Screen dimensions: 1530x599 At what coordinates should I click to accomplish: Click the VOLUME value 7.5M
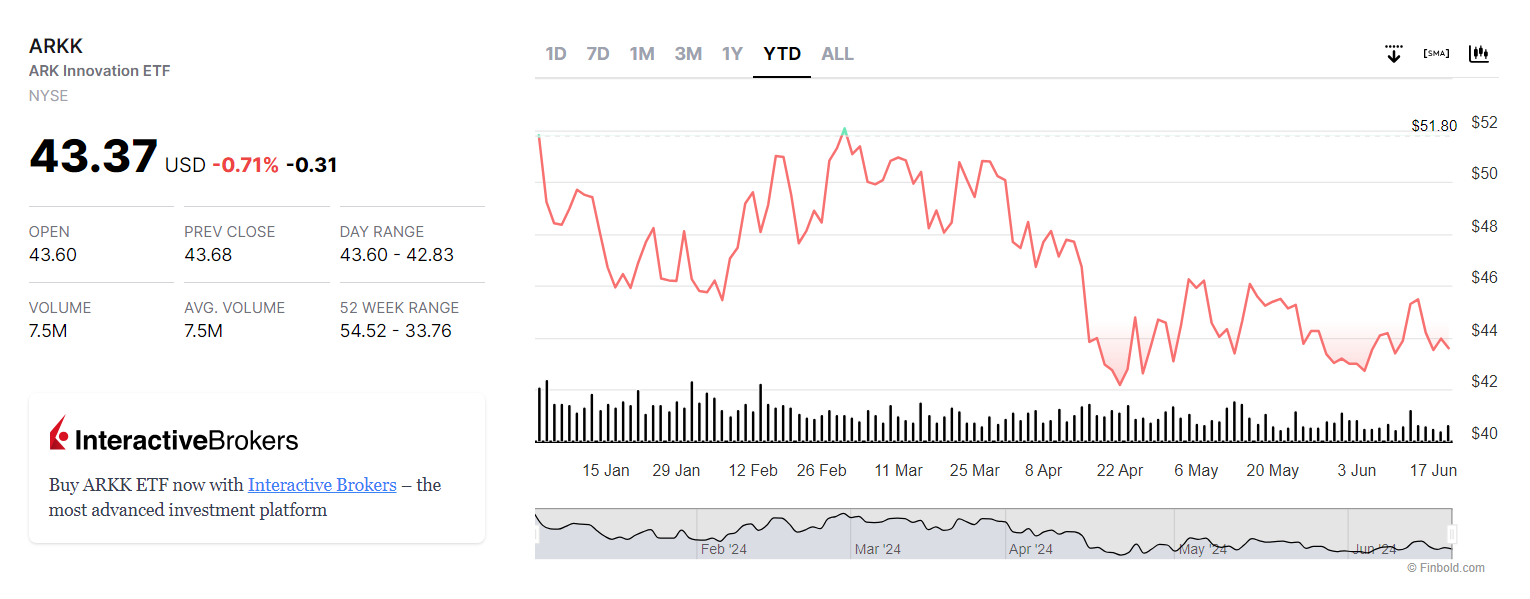[x=48, y=331]
